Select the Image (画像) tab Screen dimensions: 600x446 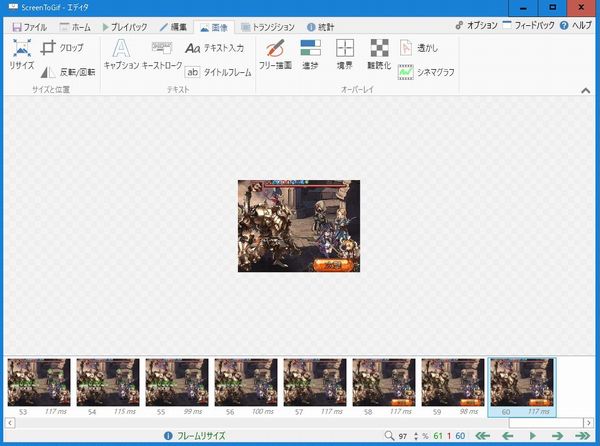click(x=214, y=27)
